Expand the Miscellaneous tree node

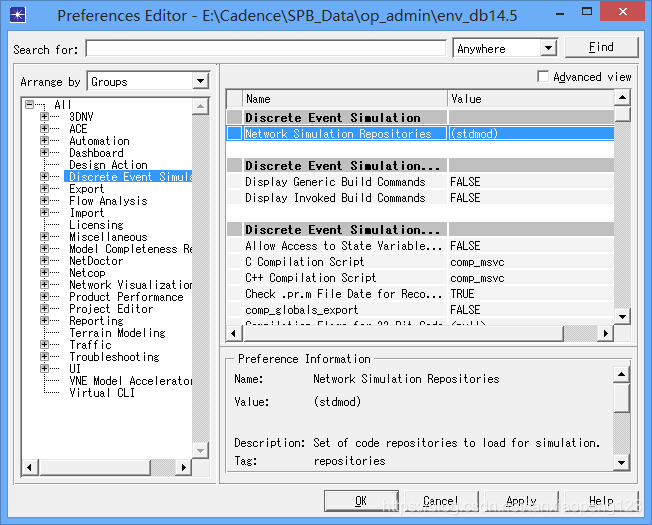[44, 237]
